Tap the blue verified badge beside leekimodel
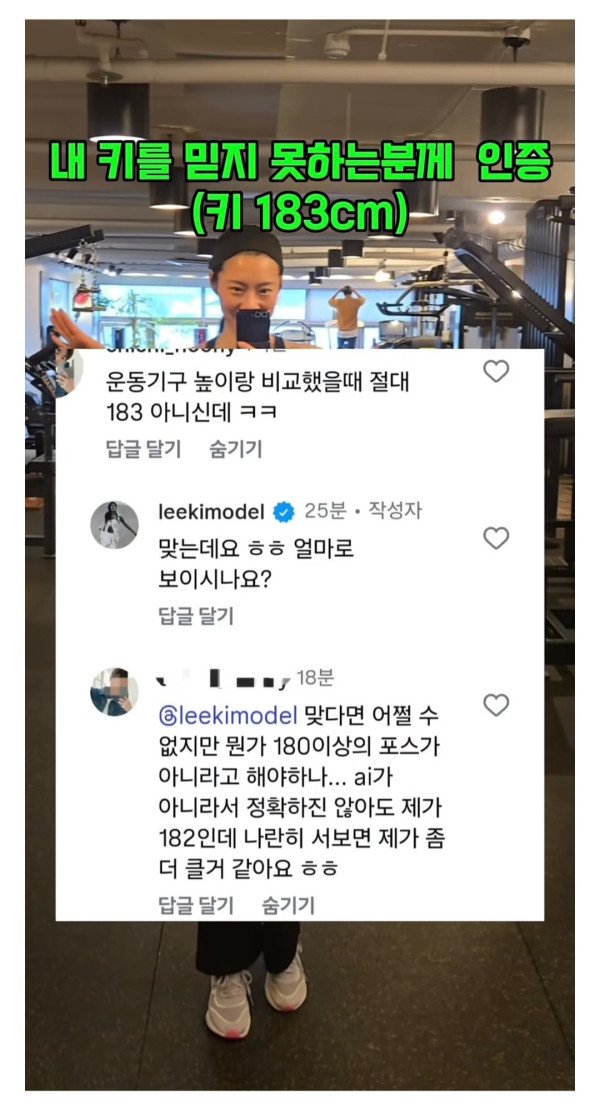This screenshot has height=1119, width=600. tap(284, 512)
